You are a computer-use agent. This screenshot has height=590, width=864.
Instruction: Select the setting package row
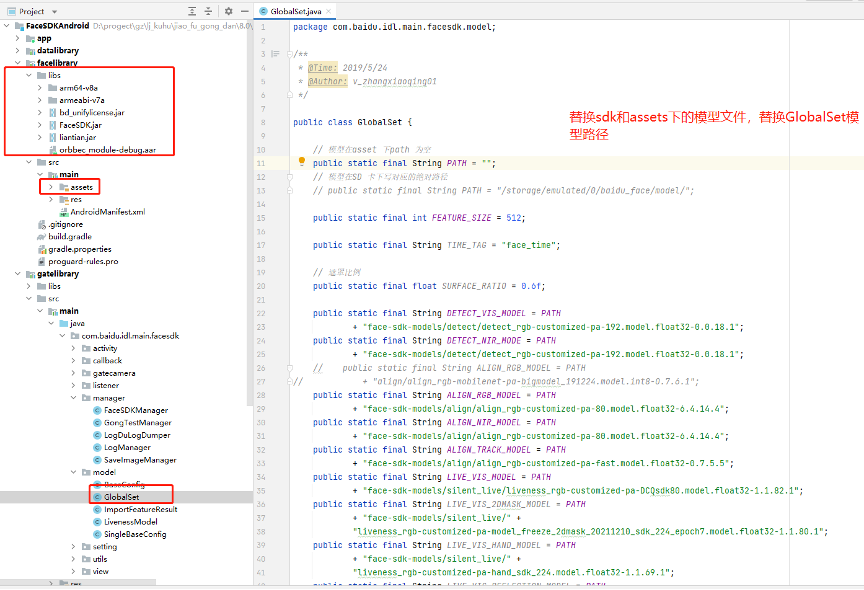coord(105,546)
